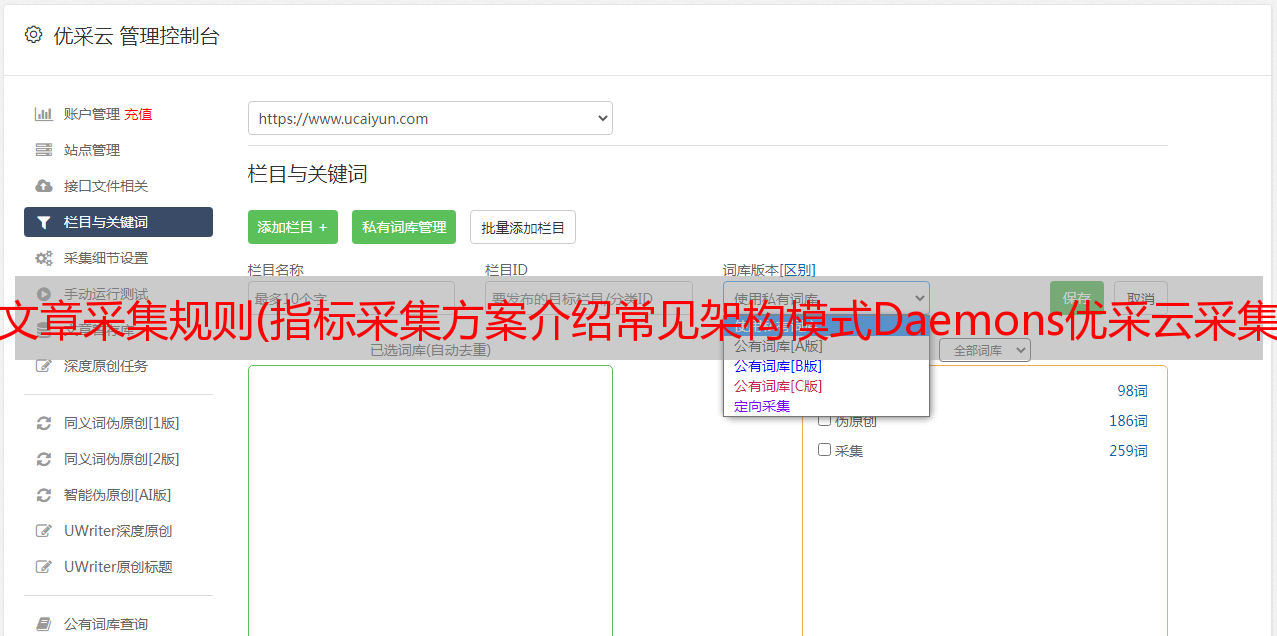This screenshot has width=1277, height=636.
Task: Click the gear icon beside 优采云 管理控制台
Action: (x=33, y=35)
